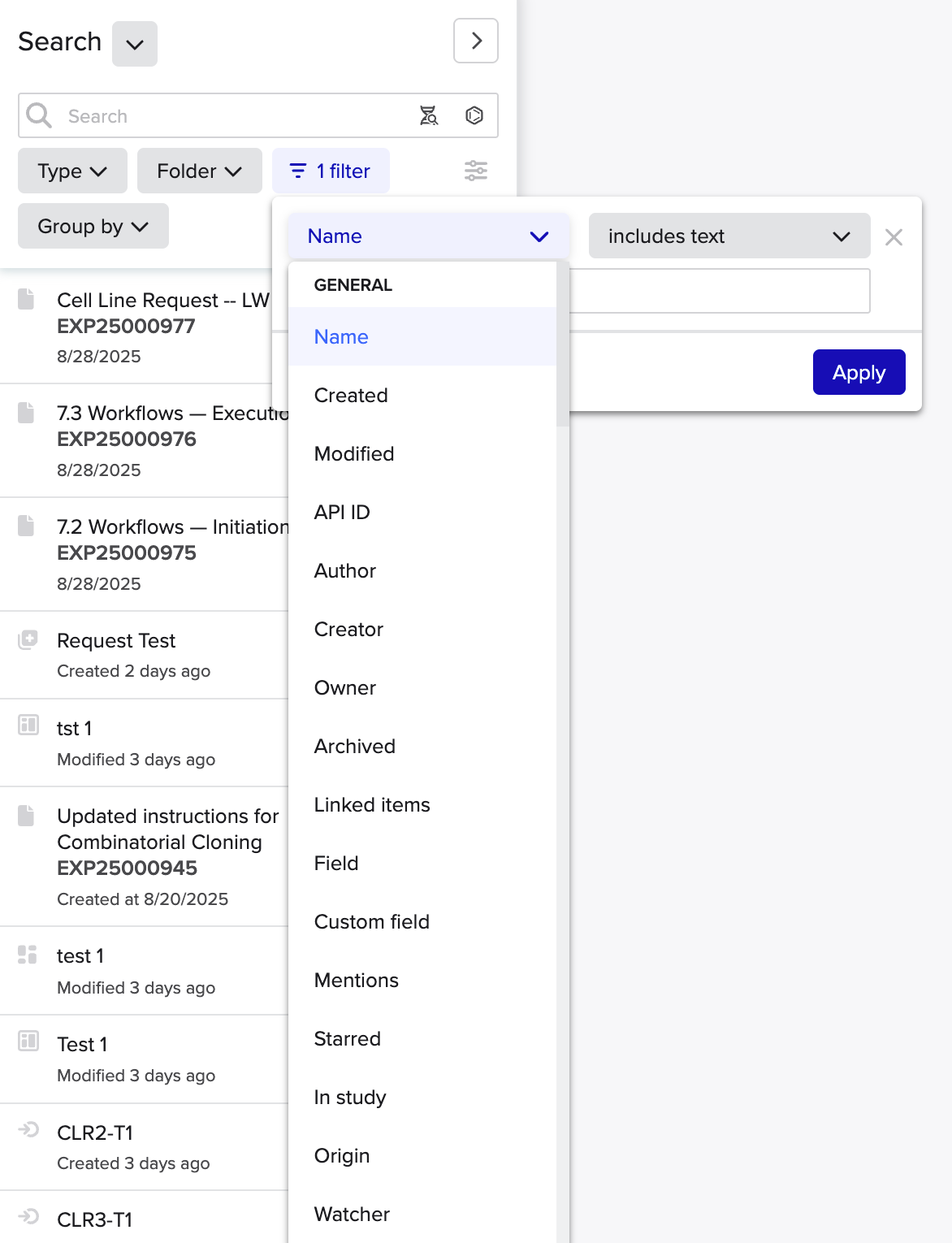Click the CLR2-T1 workflow task icon
This screenshot has width=952, height=1243.
pyautogui.click(x=28, y=1129)
